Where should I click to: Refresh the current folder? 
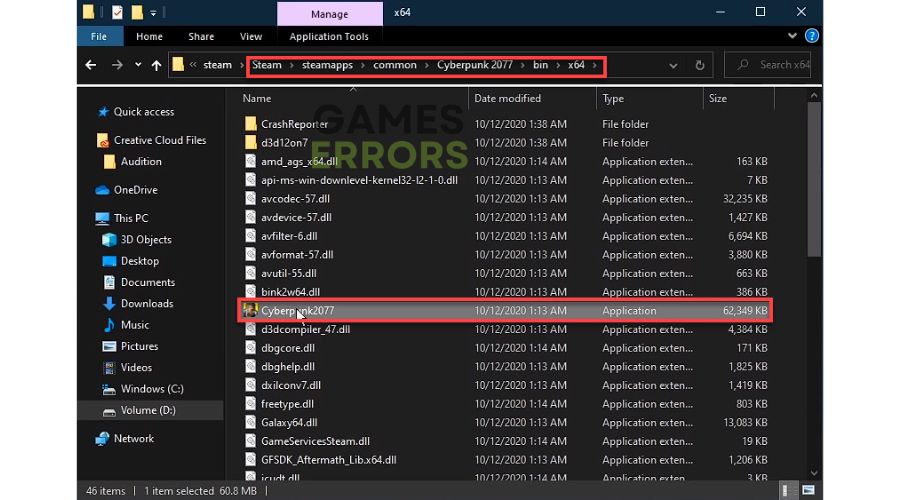click(700, 65)
